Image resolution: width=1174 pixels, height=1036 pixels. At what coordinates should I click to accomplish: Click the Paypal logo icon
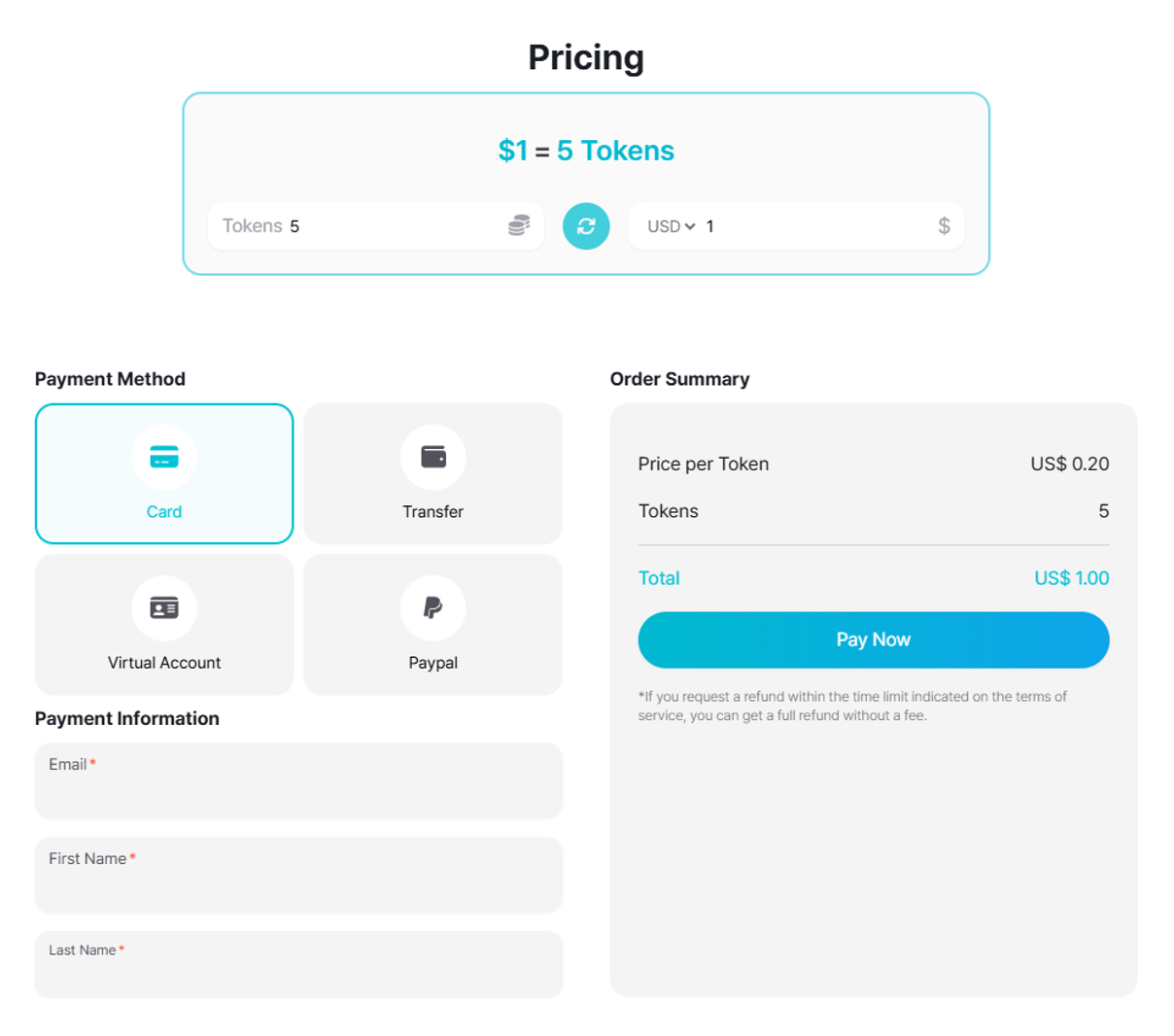pyautogui.click(x=433, y=608)
